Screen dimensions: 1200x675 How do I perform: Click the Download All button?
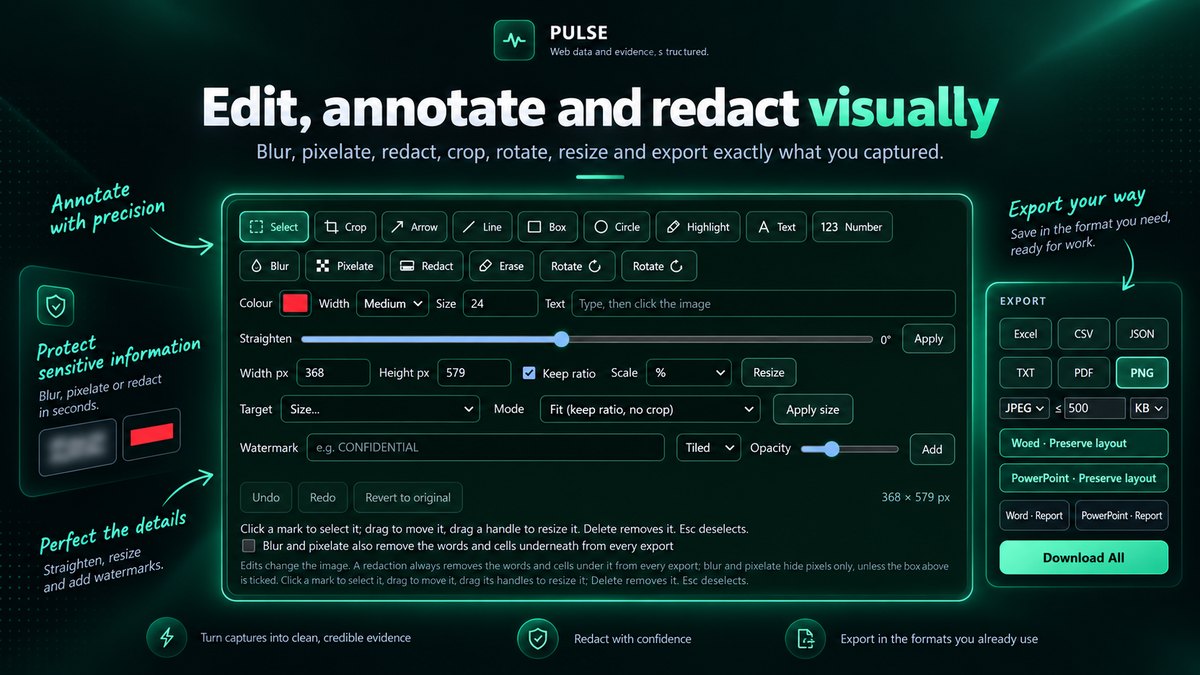[x=1083, y=558]
